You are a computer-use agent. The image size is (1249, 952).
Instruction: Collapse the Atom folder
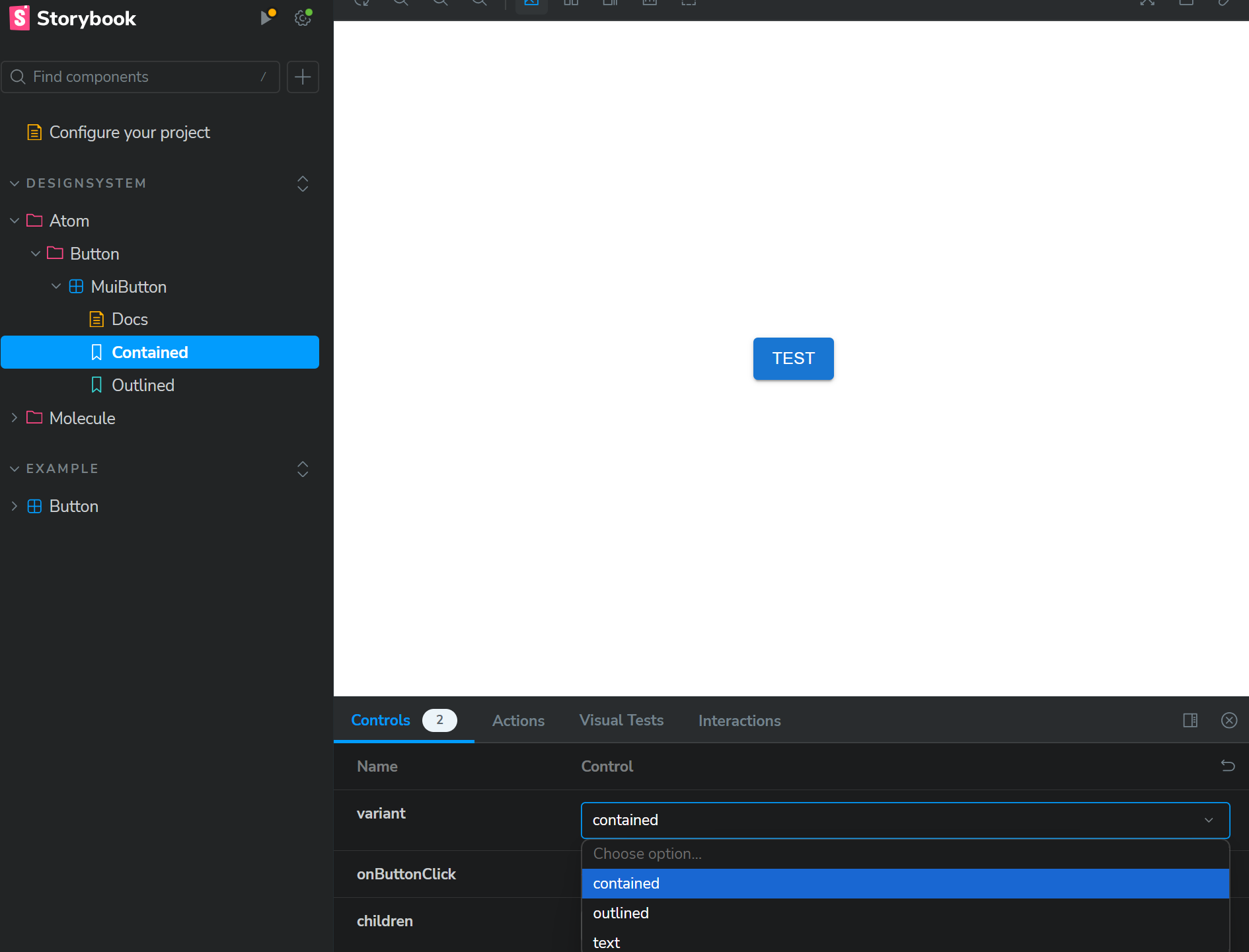pos(69,221)
